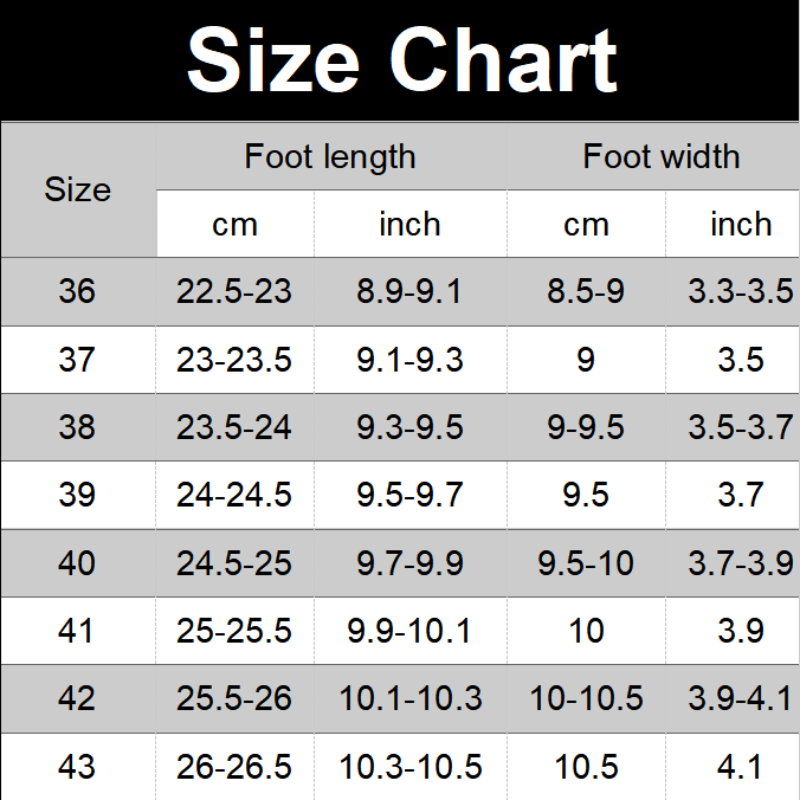Click the 10.3-10.5 inch length cell
The height and width of the screenshot is (800, 800).
click(x=409, y=767)
